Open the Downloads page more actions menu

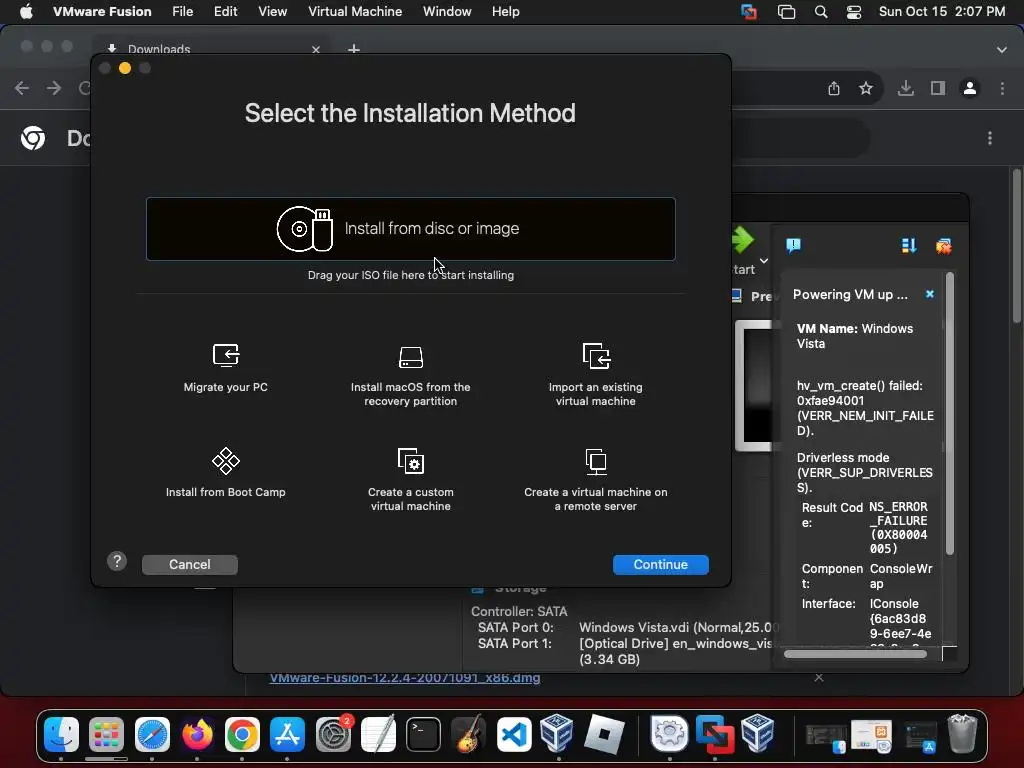pyautogui.click(x=990, y=138)
